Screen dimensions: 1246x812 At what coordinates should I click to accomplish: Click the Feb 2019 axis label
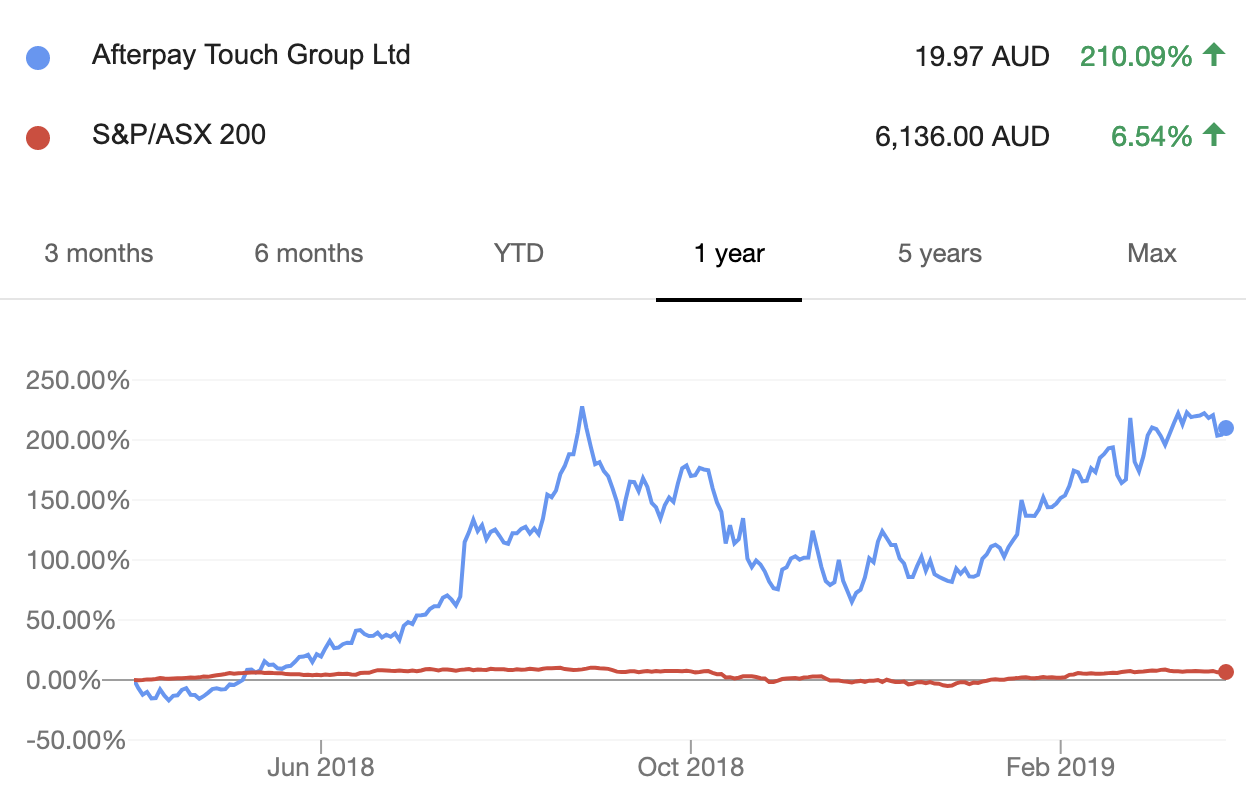click(1059, 767)
